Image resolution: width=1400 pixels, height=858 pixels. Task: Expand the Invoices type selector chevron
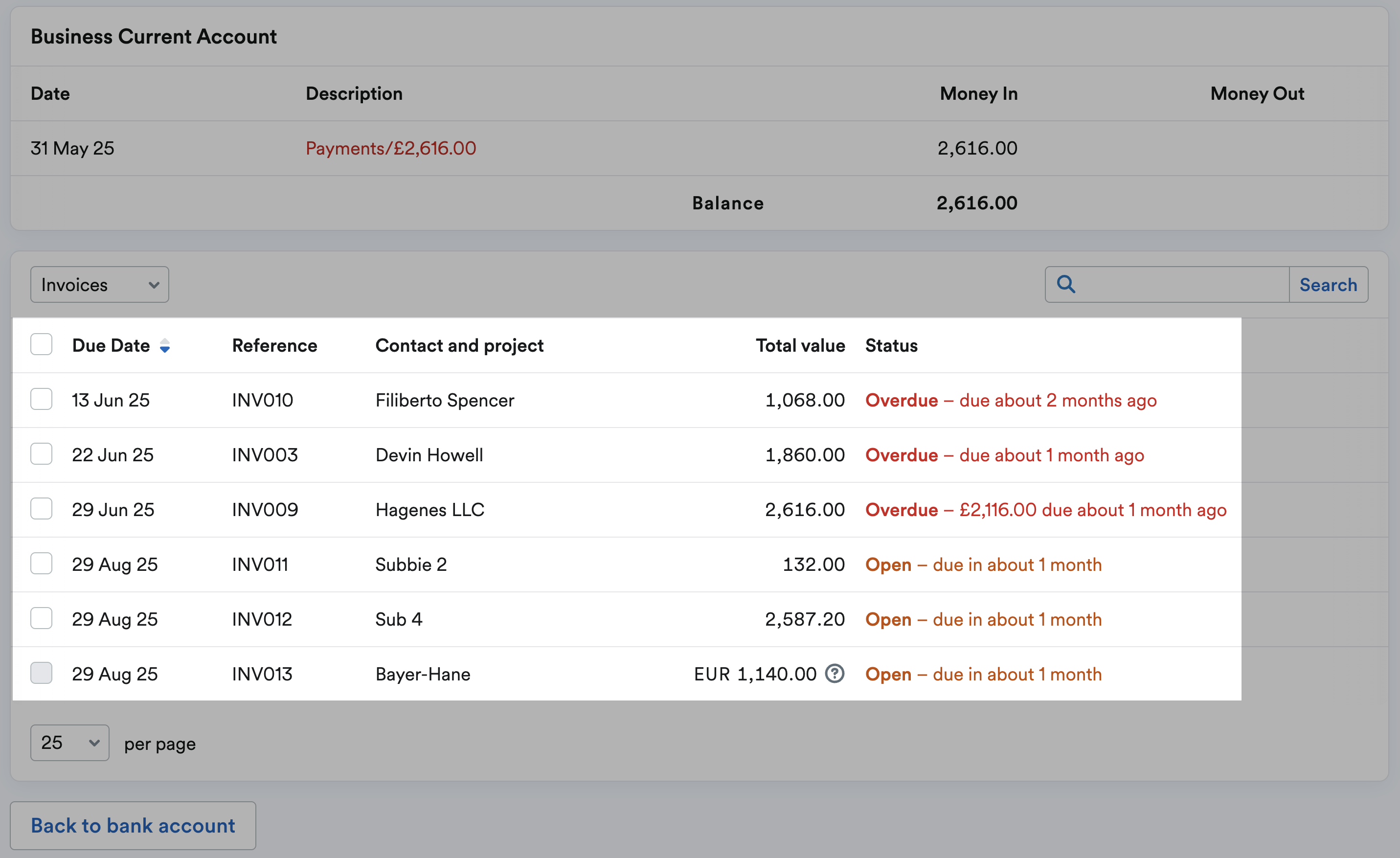(154, 285)
